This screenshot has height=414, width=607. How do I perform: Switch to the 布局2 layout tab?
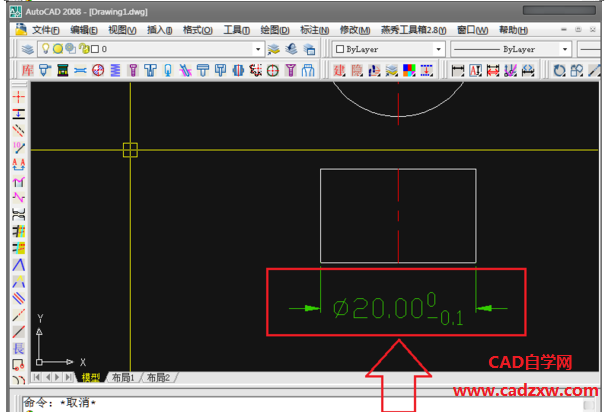pos(158,377)
